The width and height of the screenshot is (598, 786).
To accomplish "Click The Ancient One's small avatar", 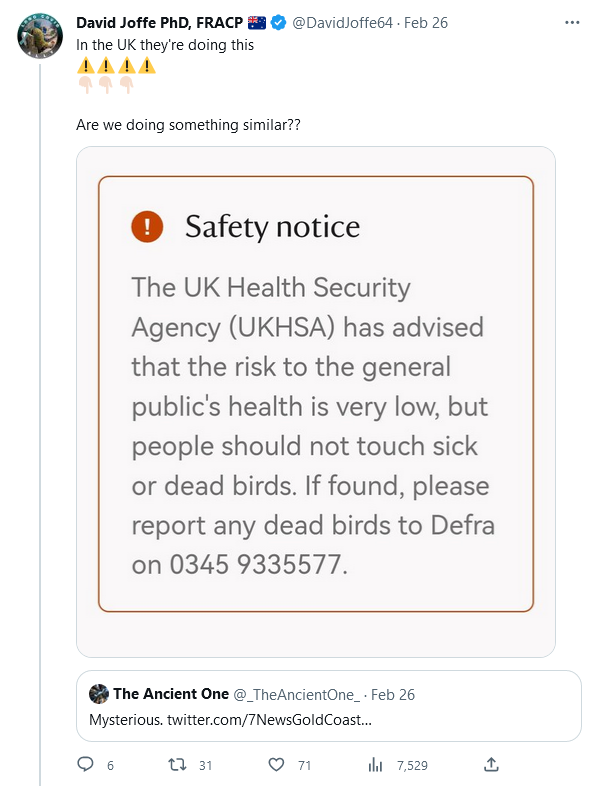I will tap(99, 694).
